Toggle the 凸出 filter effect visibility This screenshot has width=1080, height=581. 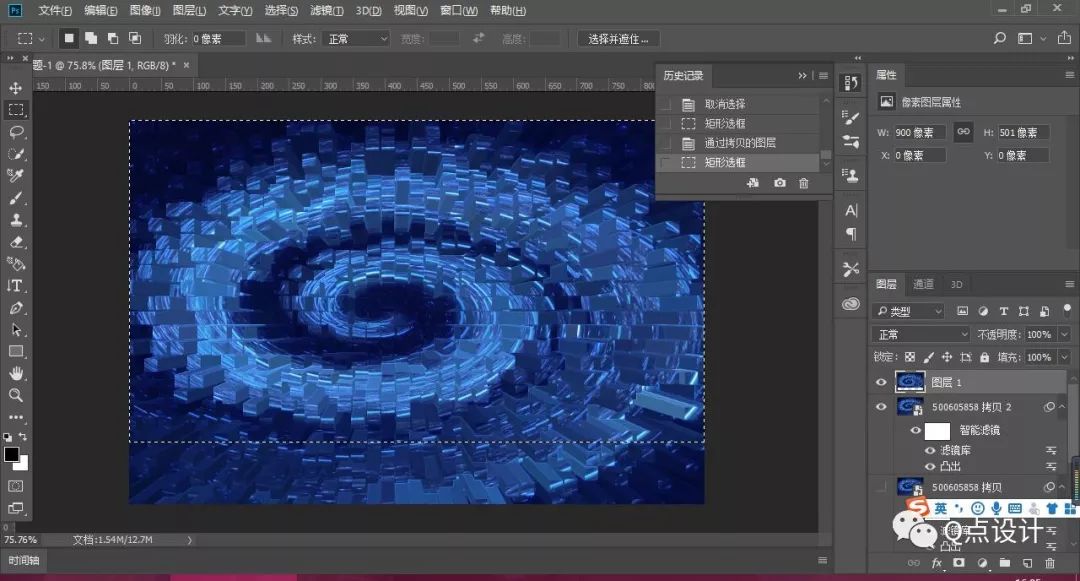pyautogui.click(x=930, y=466)
